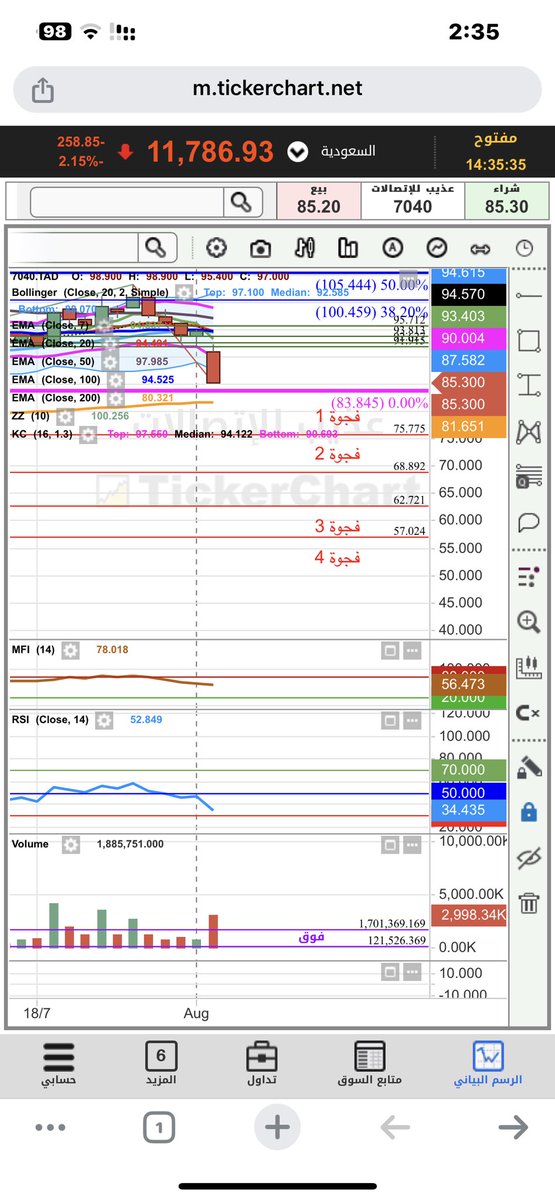
Task: Switch to متابع السوق tab
Action: tap(370, 1064)
